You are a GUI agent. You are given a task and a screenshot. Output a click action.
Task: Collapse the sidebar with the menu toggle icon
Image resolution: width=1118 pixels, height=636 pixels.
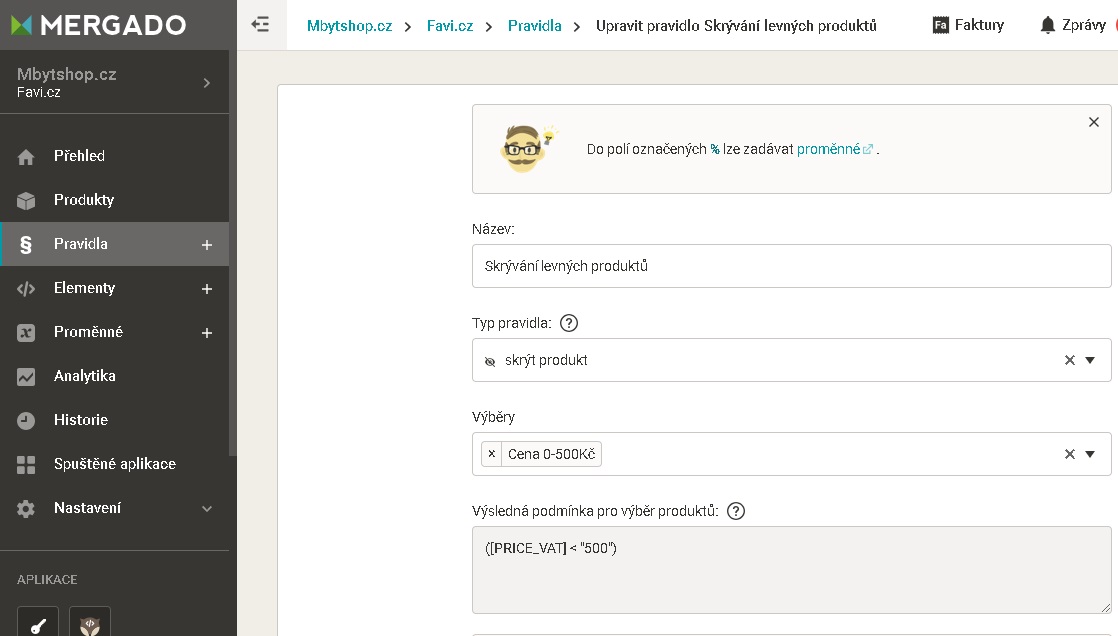click(260, 25)
